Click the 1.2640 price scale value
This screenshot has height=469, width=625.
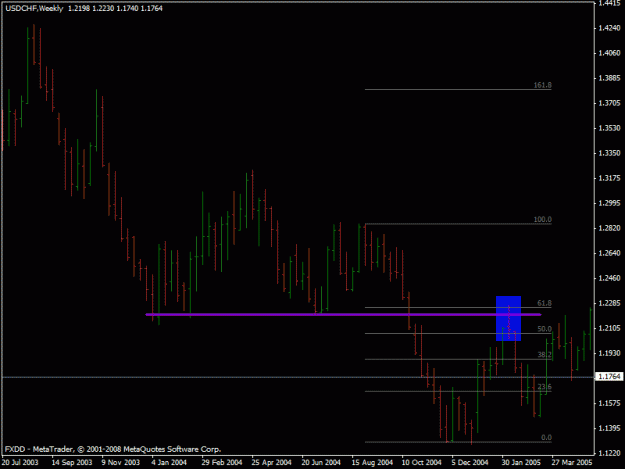[609, 253]
